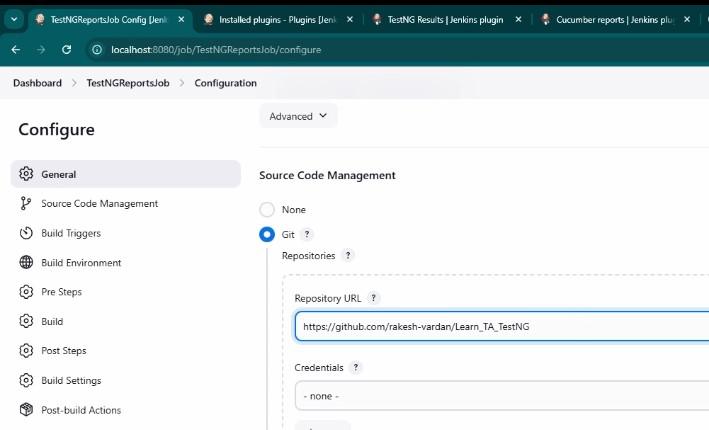The height and width of the screenshot is (430, 709).
Task: Click the General gear icon in sidebar
Action: tap(26, 174)
